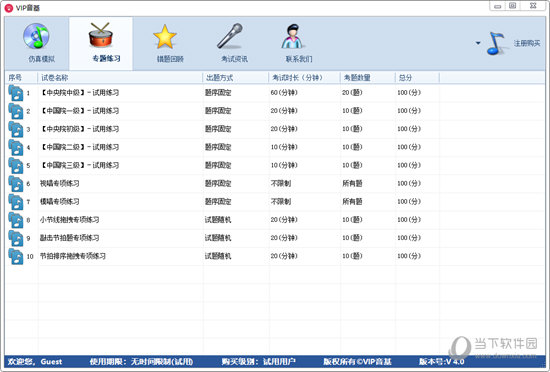550x372 pixels.
Task: Select 【中国院一级】－试用练习 entry
Action: pos(80,111)
